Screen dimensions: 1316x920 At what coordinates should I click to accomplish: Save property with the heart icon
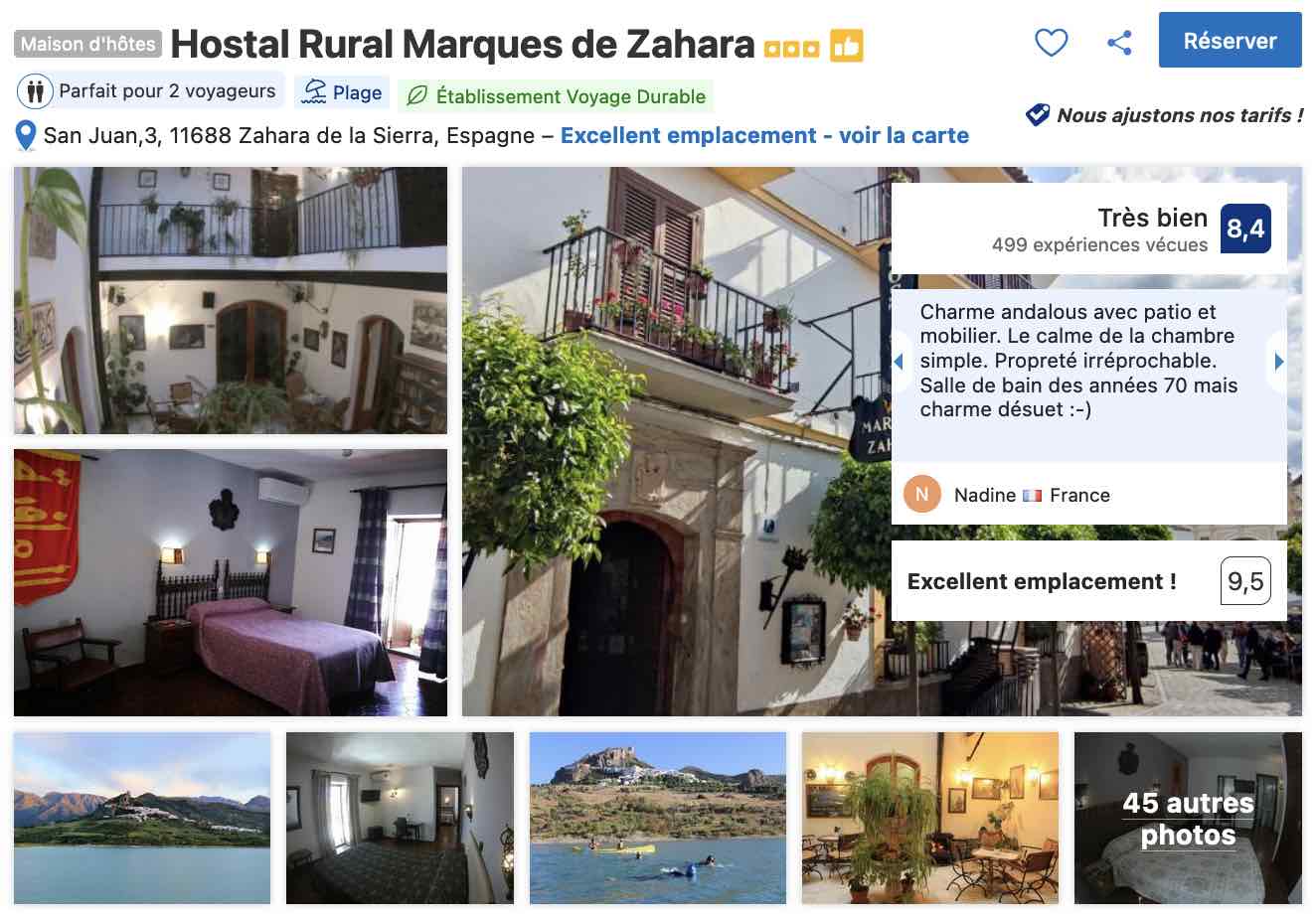tap(1051, 43)
